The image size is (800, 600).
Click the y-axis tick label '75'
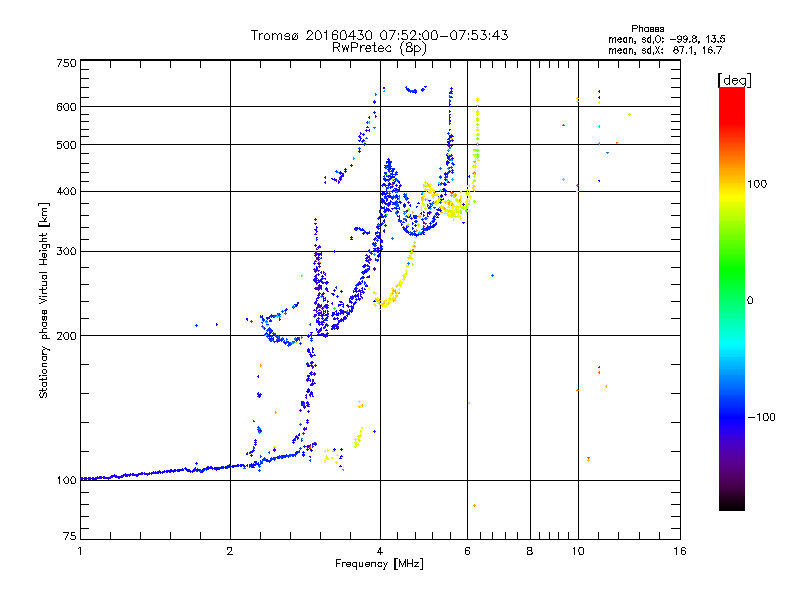70,536
